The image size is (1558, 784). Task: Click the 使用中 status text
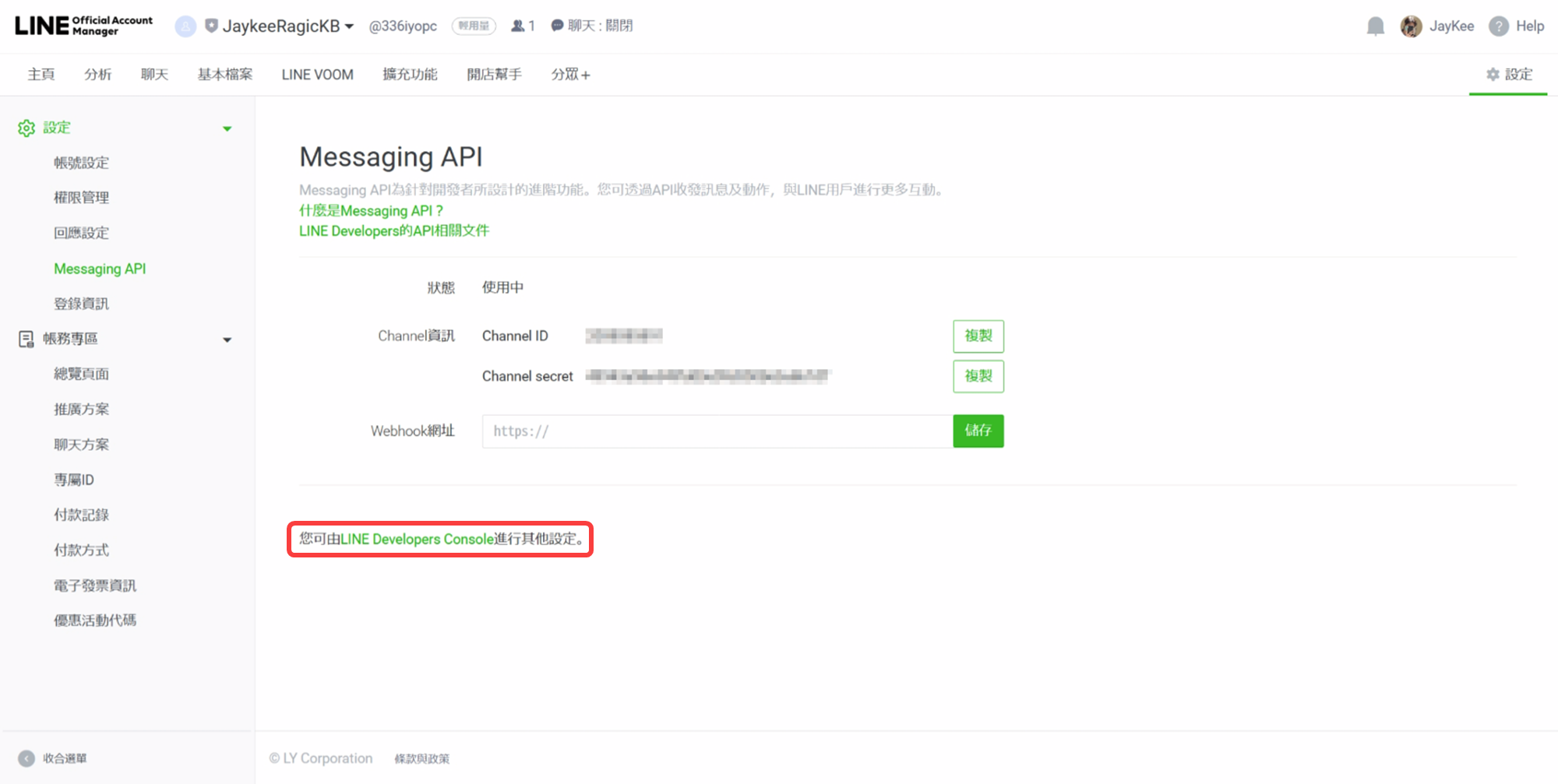(502, 287)
